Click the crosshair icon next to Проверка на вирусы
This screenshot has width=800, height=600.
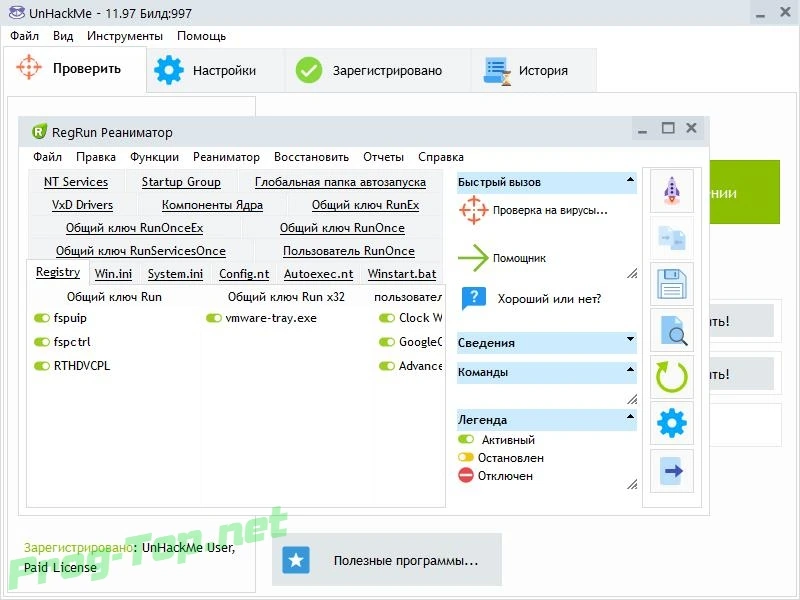(473, 210)
